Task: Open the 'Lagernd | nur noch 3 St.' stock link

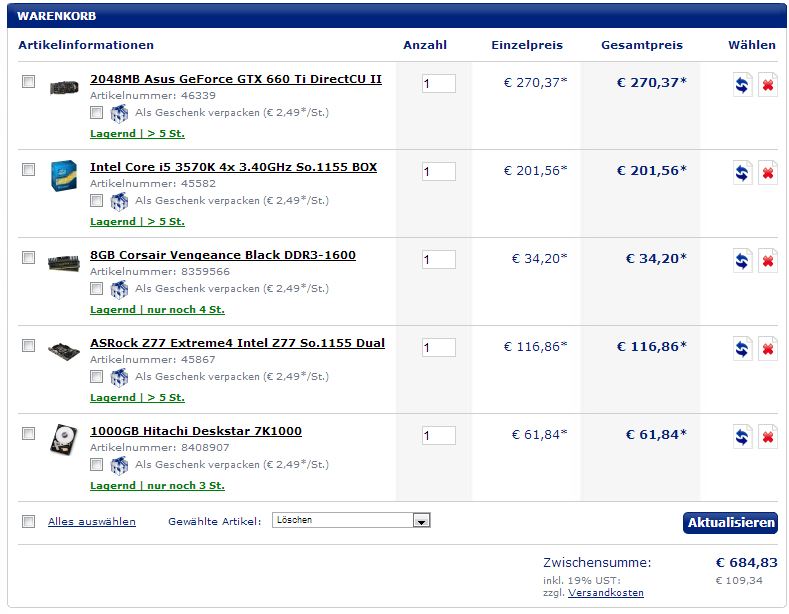Action: tap(157, 486)
